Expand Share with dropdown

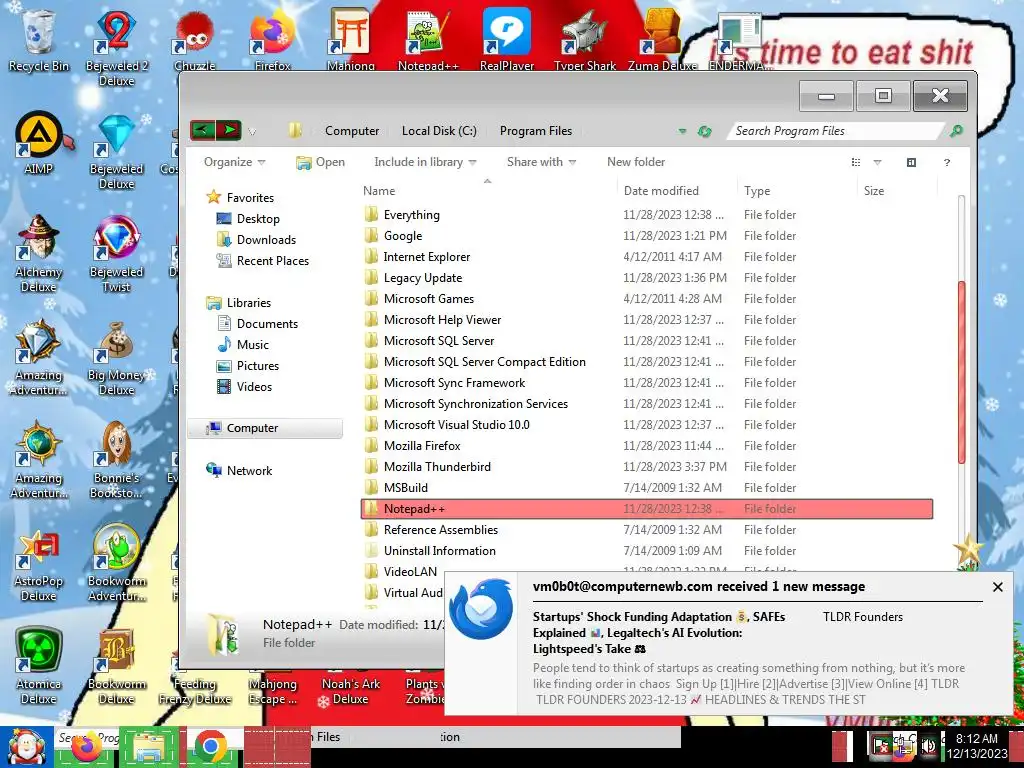[541, 162]
